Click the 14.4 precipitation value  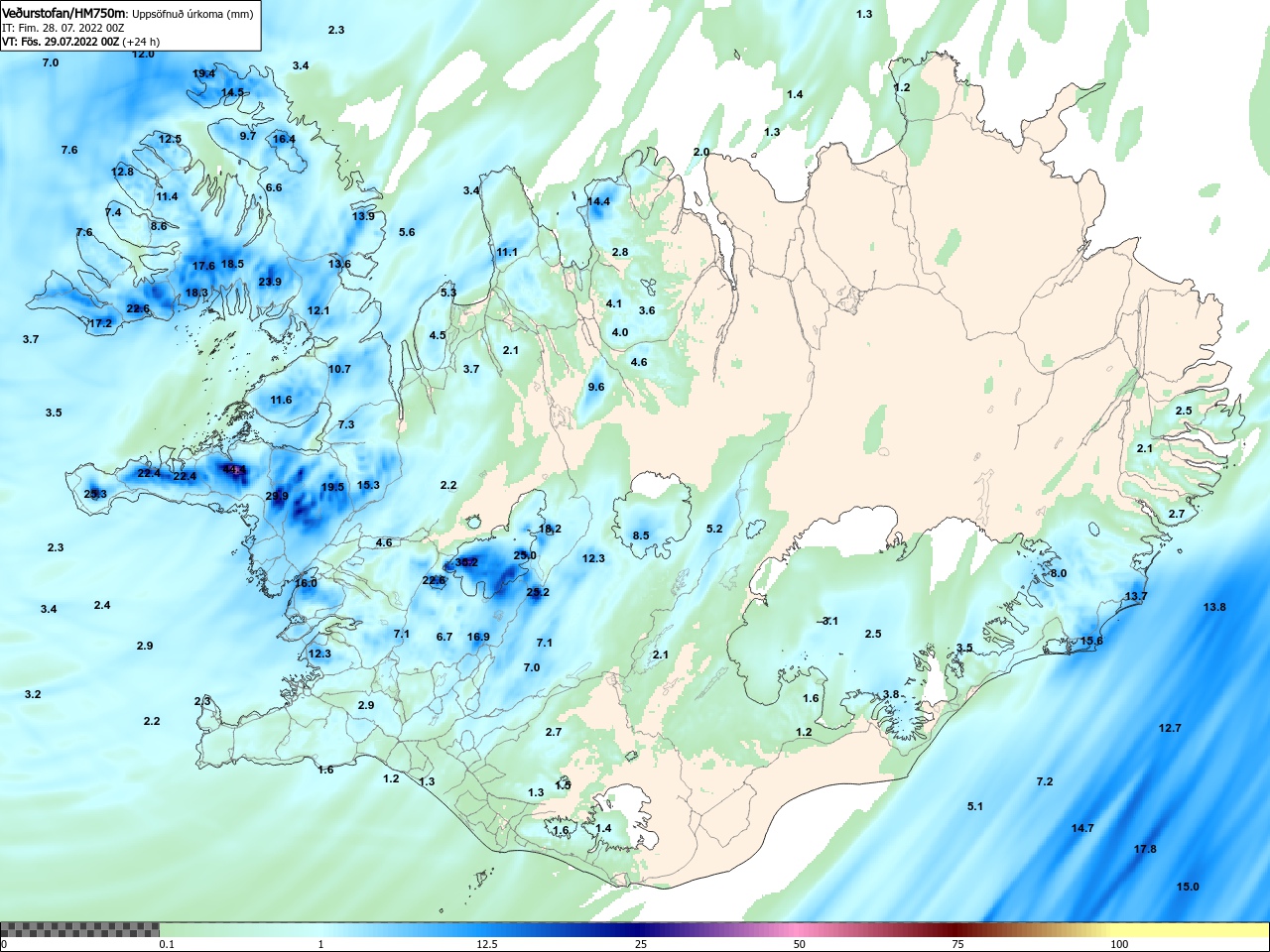598,201
